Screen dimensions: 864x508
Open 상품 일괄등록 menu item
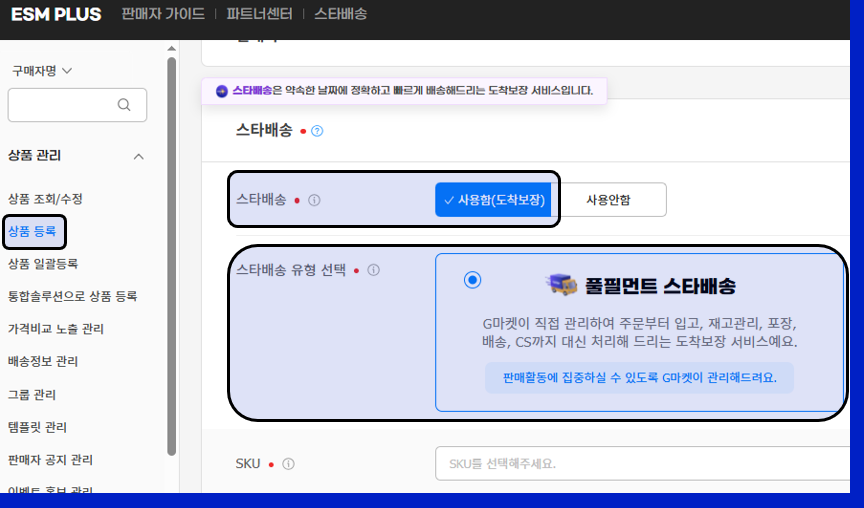(43, 264)
